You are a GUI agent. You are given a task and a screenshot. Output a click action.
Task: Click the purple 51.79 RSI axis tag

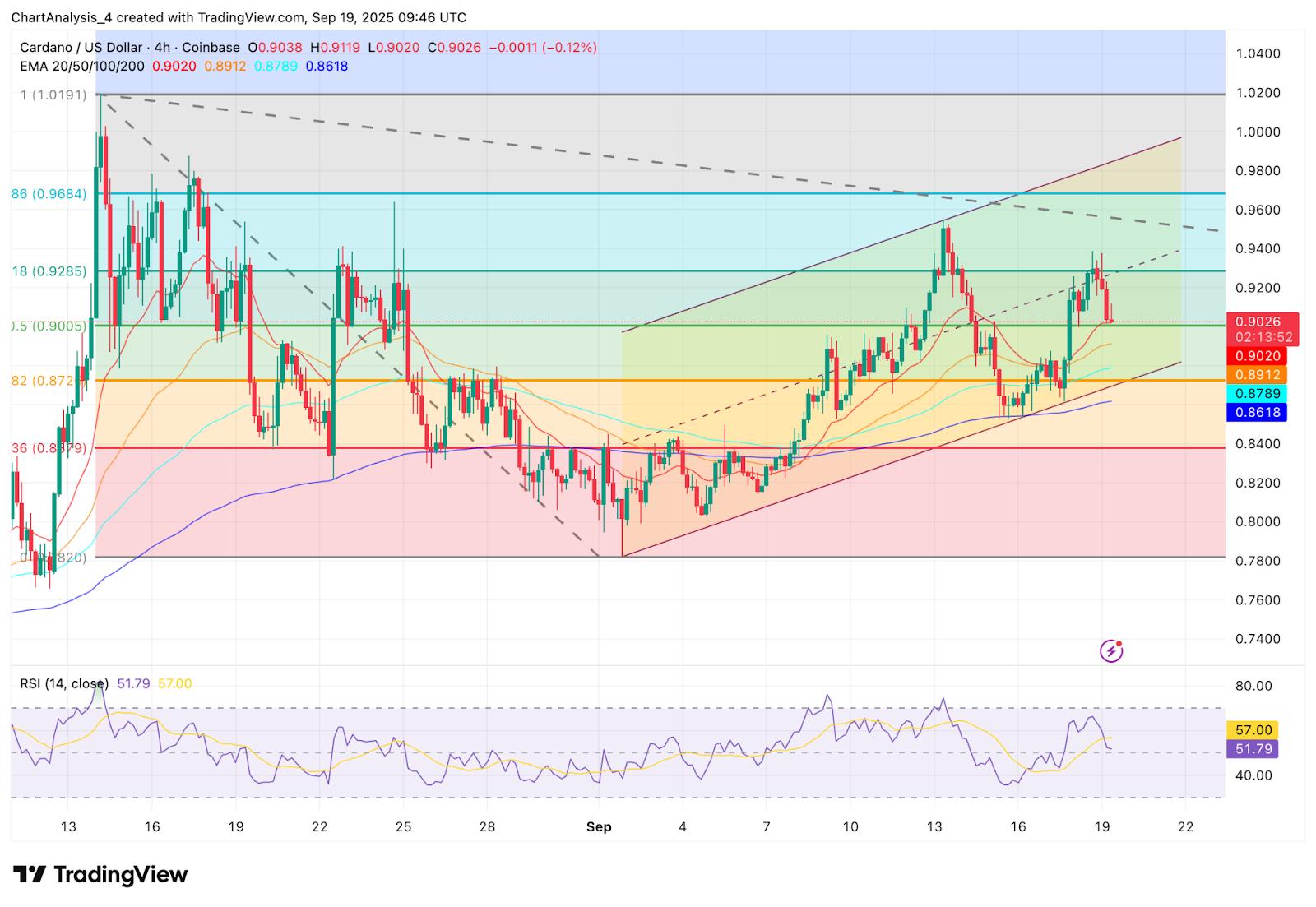pyautogui.click(x=1253, y=749)
